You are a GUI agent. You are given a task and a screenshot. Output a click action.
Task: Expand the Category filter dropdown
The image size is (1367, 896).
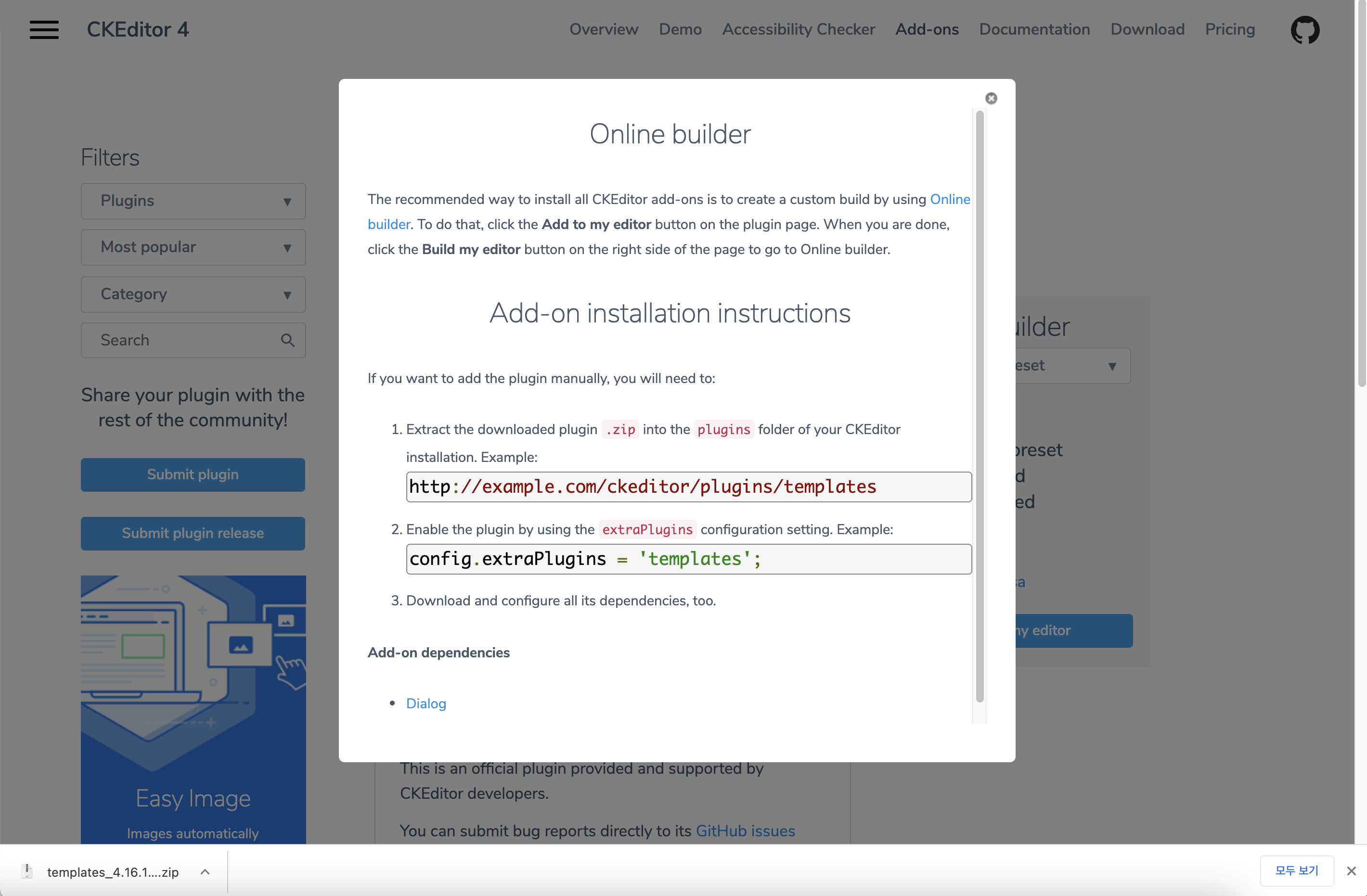[193, 294]
